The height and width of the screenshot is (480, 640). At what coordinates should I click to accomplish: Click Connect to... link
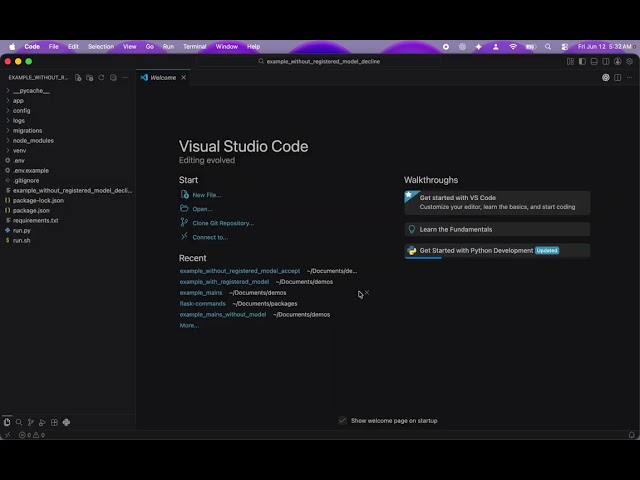click(210, 237)
